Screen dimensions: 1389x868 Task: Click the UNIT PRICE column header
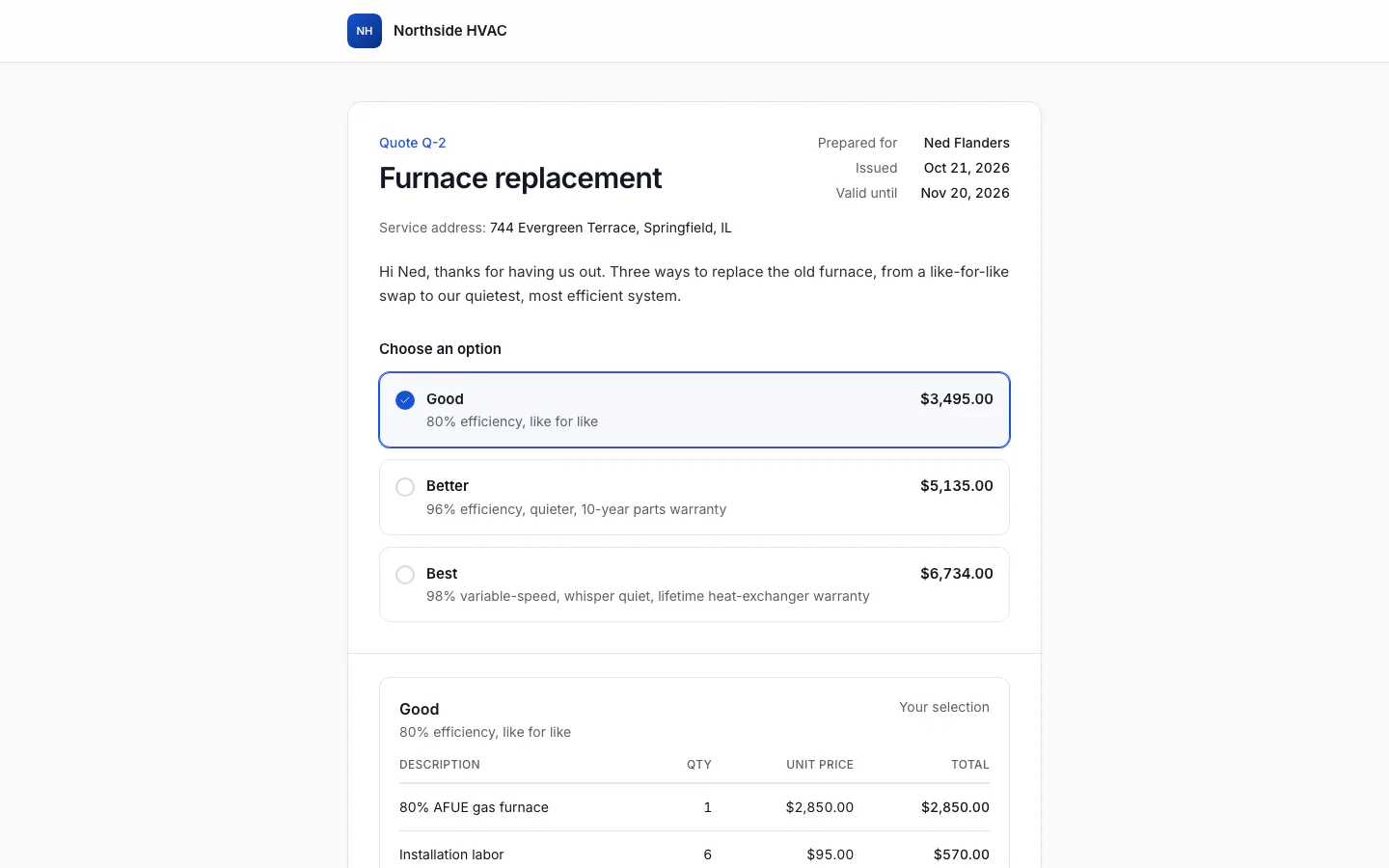pos(820,765)
